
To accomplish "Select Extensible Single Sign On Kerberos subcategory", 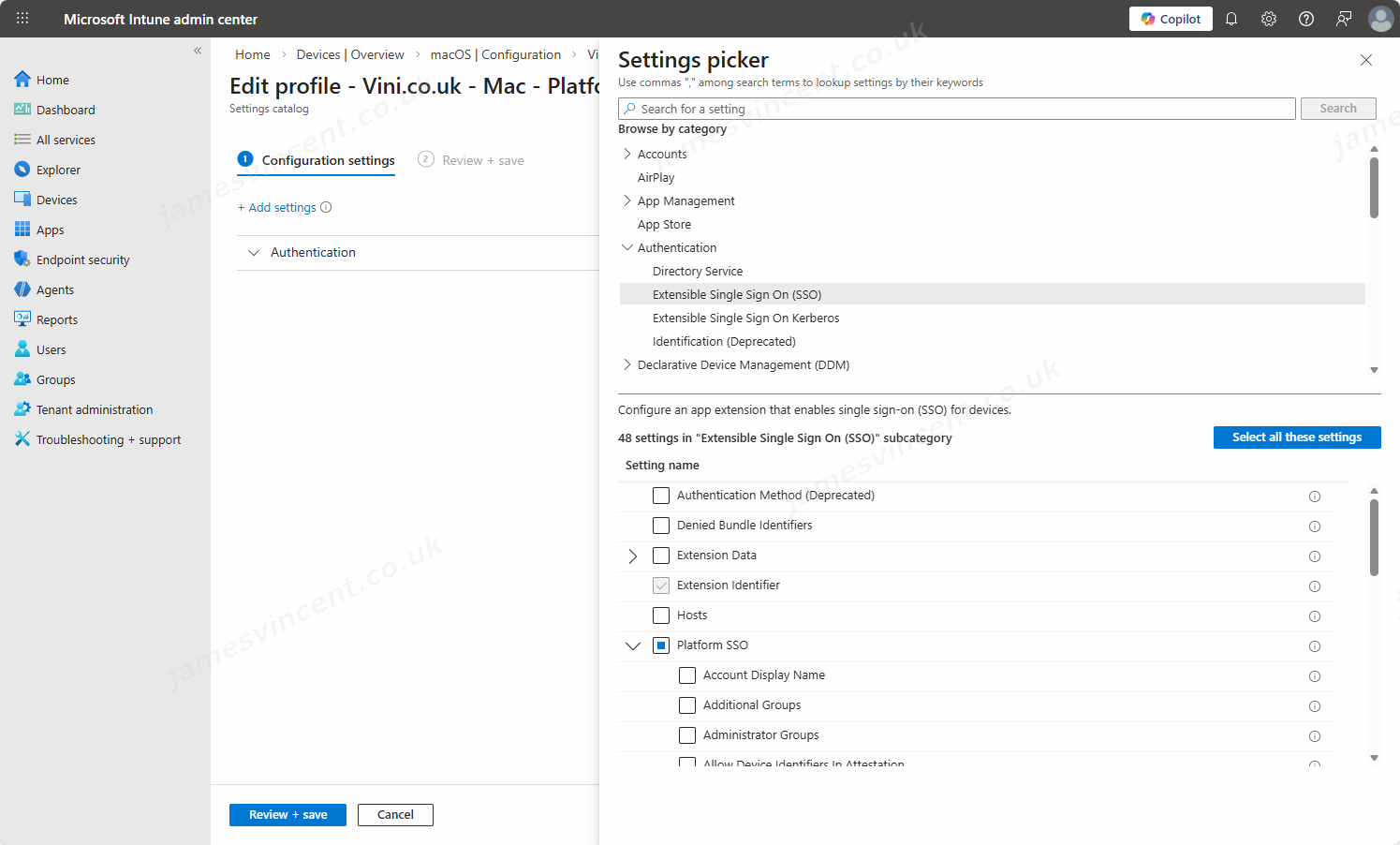I will pyautogui.click(x=745, y=319).
